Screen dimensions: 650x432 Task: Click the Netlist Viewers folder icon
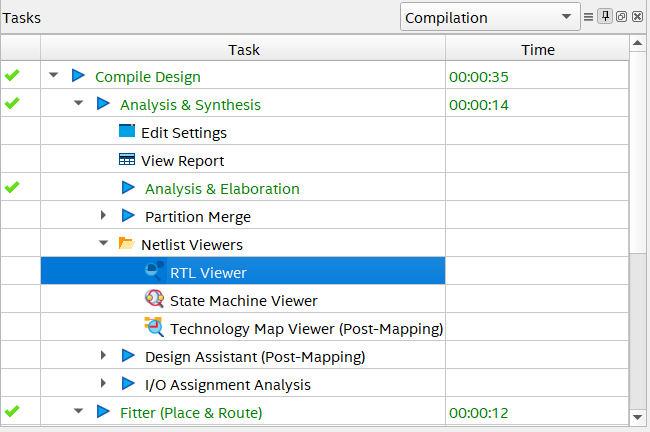tap(127, 244)
